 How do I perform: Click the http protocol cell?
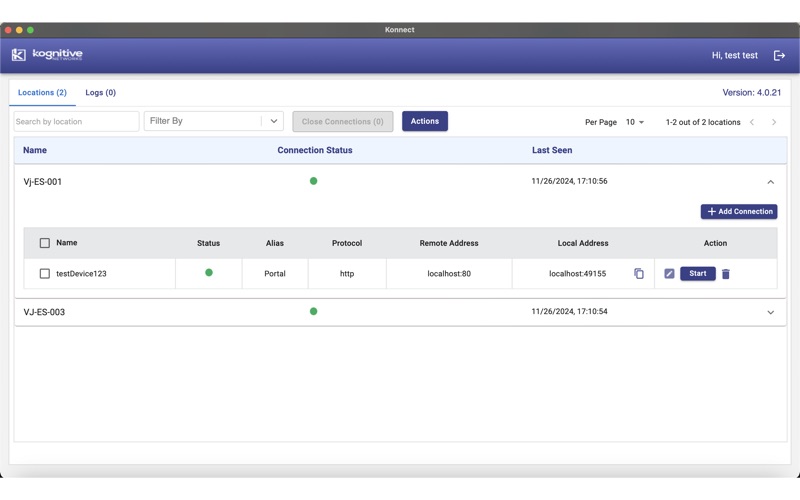(347, 273)
